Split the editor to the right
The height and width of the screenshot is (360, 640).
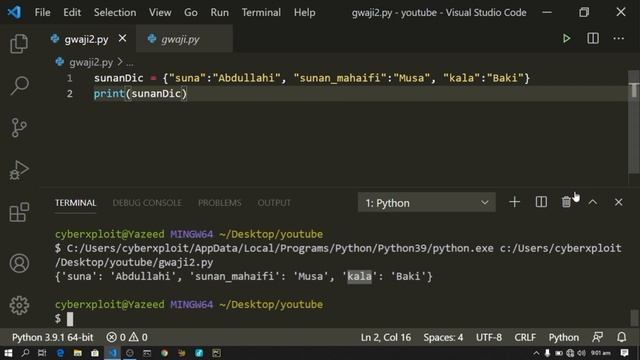593,39
